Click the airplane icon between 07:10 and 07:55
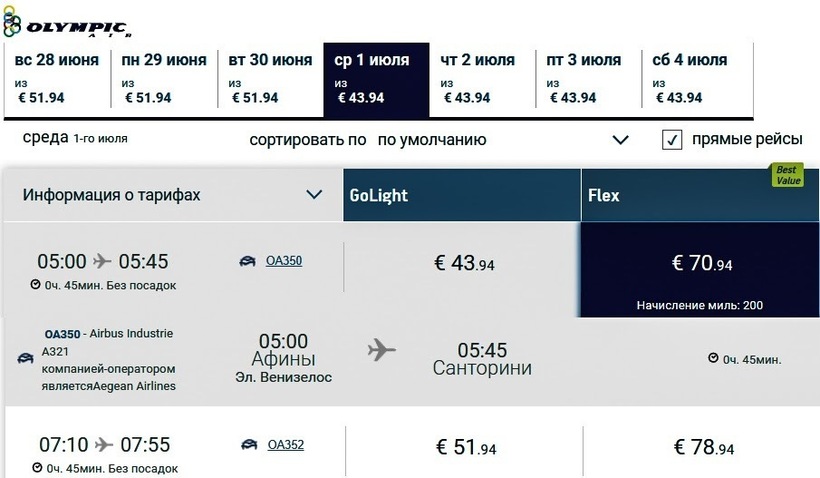The width and height of the screenshot is (820, 478). 104,445
